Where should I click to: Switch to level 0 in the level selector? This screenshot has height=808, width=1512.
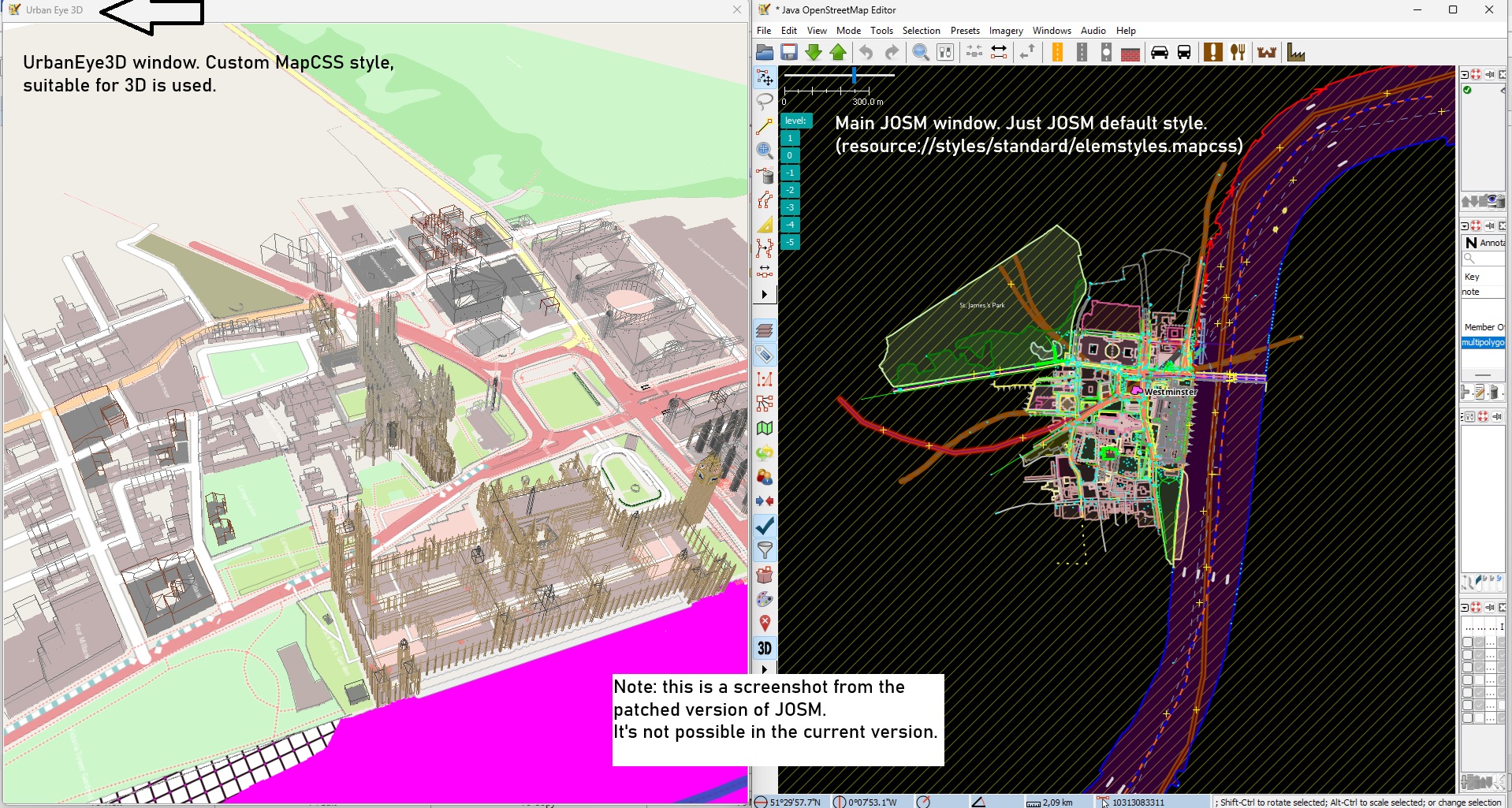coord(790,155)
